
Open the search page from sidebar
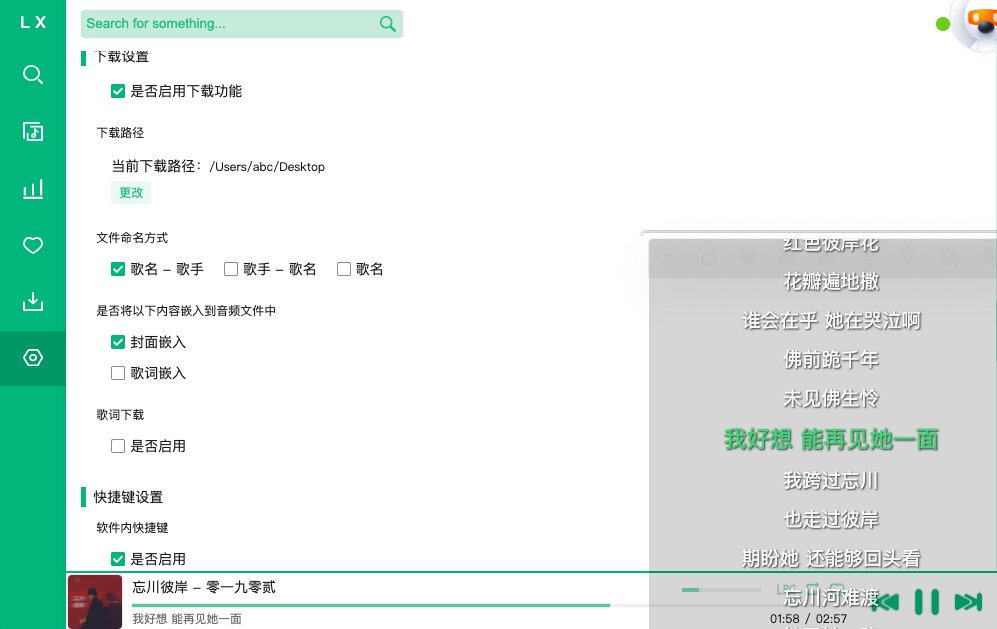tap(32, 75)
